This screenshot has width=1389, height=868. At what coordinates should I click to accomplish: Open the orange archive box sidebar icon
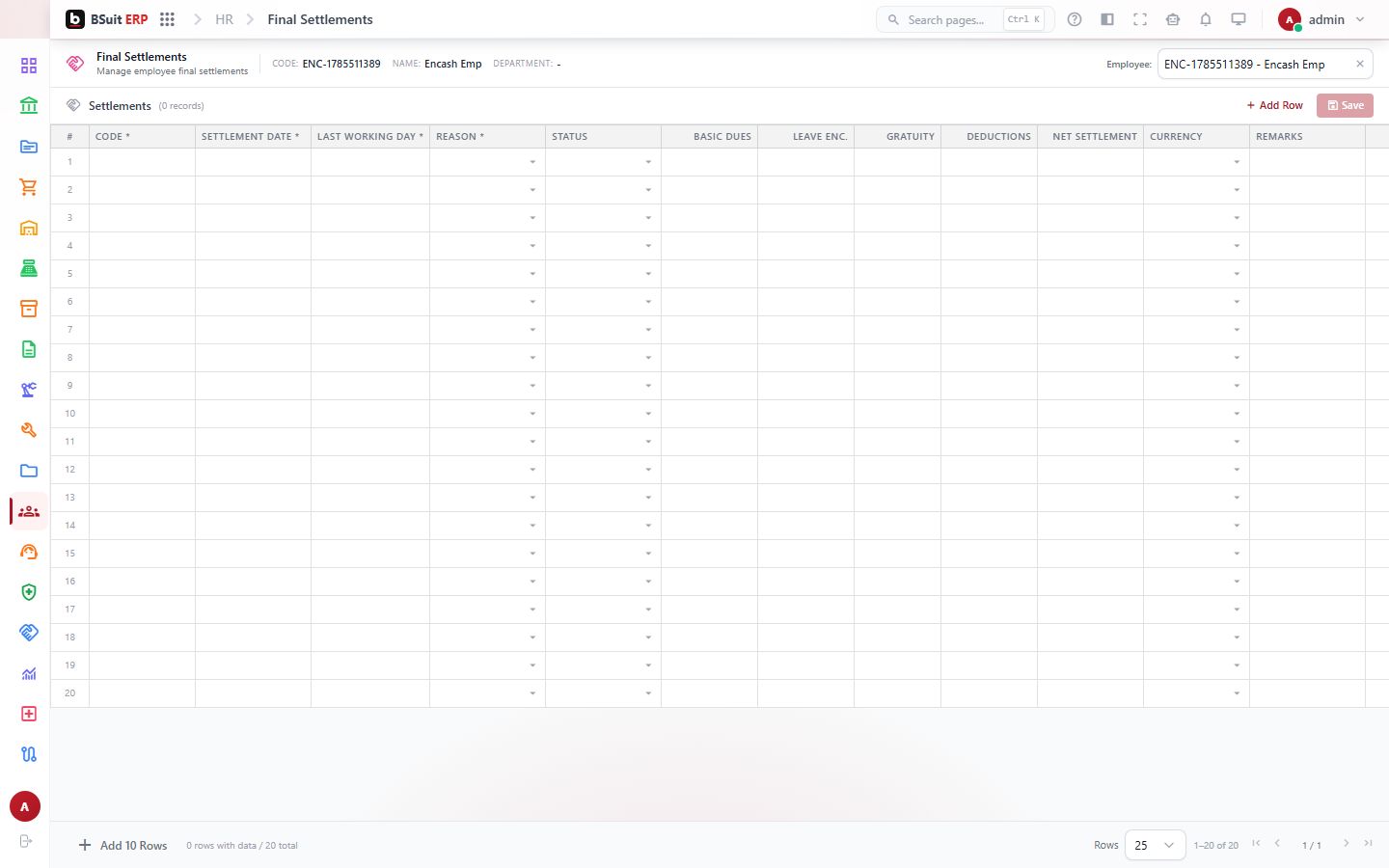click(x=29, y=309)
